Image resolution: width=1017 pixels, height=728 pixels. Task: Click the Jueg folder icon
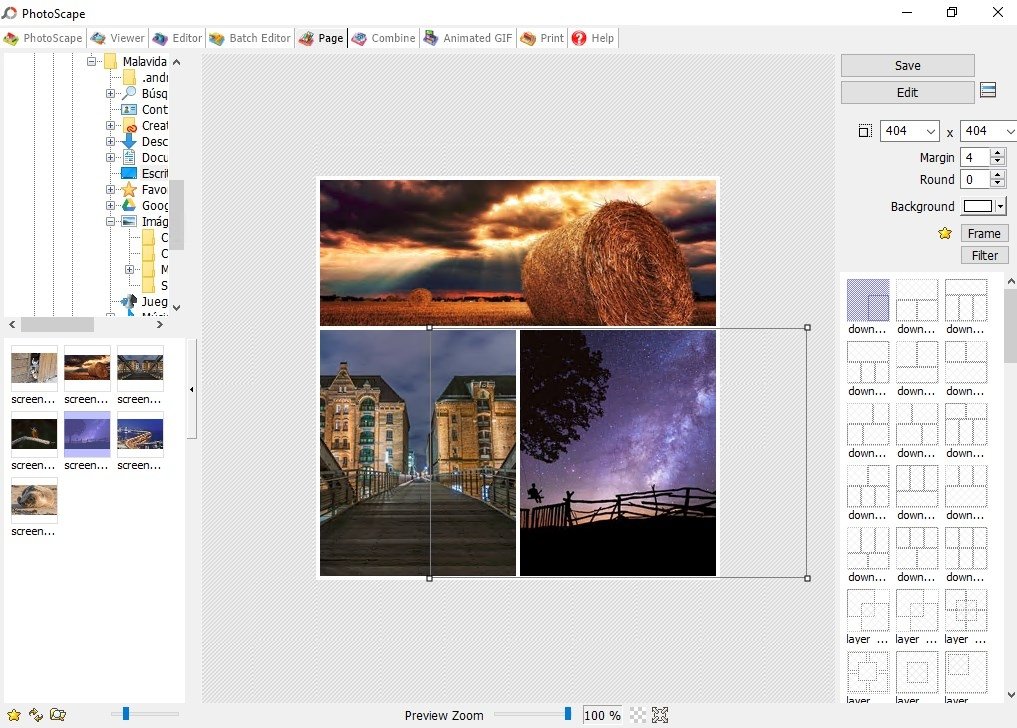[129, 302]
